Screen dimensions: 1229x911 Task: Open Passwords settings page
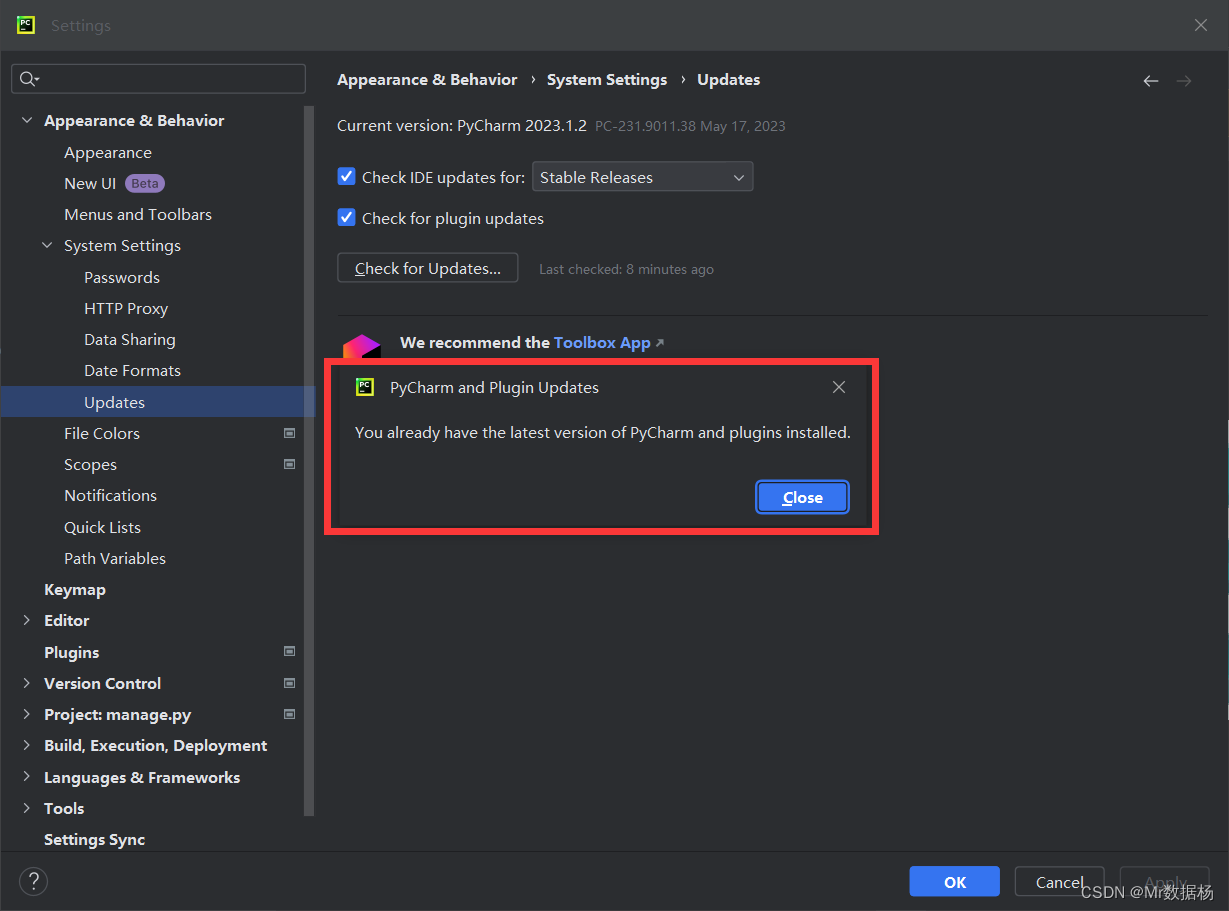pyautogui.click(x=122, y=277)
